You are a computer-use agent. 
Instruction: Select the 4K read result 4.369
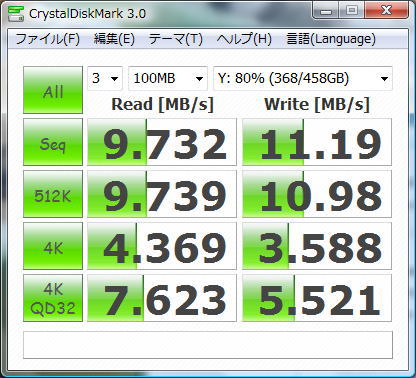pyautogui.click(x=162, y=246)
